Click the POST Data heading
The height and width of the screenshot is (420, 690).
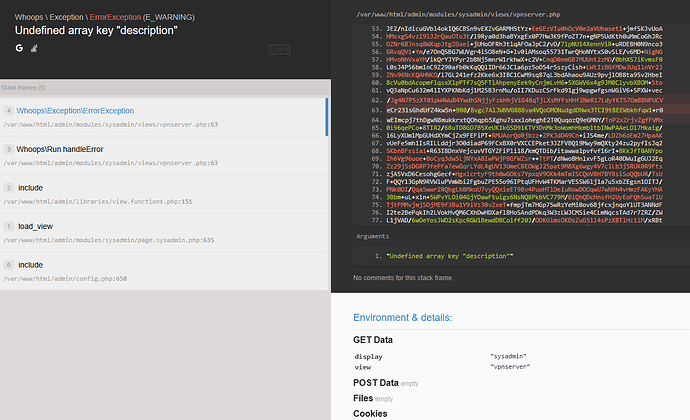click(x=376, y=383)
